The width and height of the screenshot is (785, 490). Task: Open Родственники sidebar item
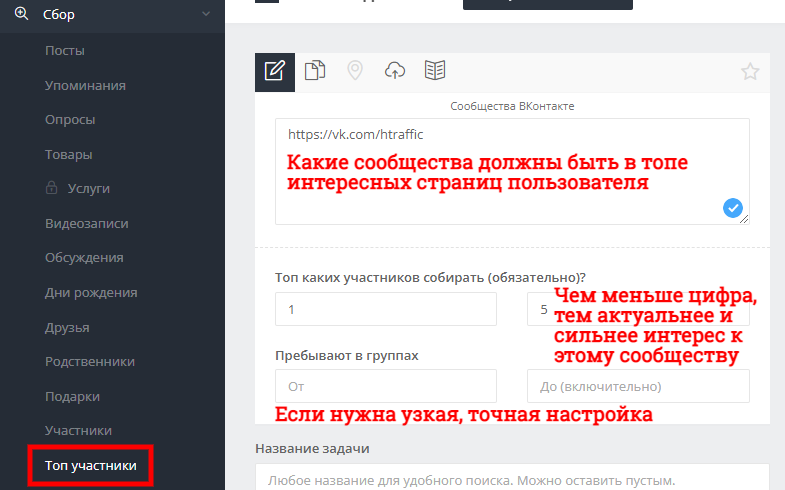(90, 361)
